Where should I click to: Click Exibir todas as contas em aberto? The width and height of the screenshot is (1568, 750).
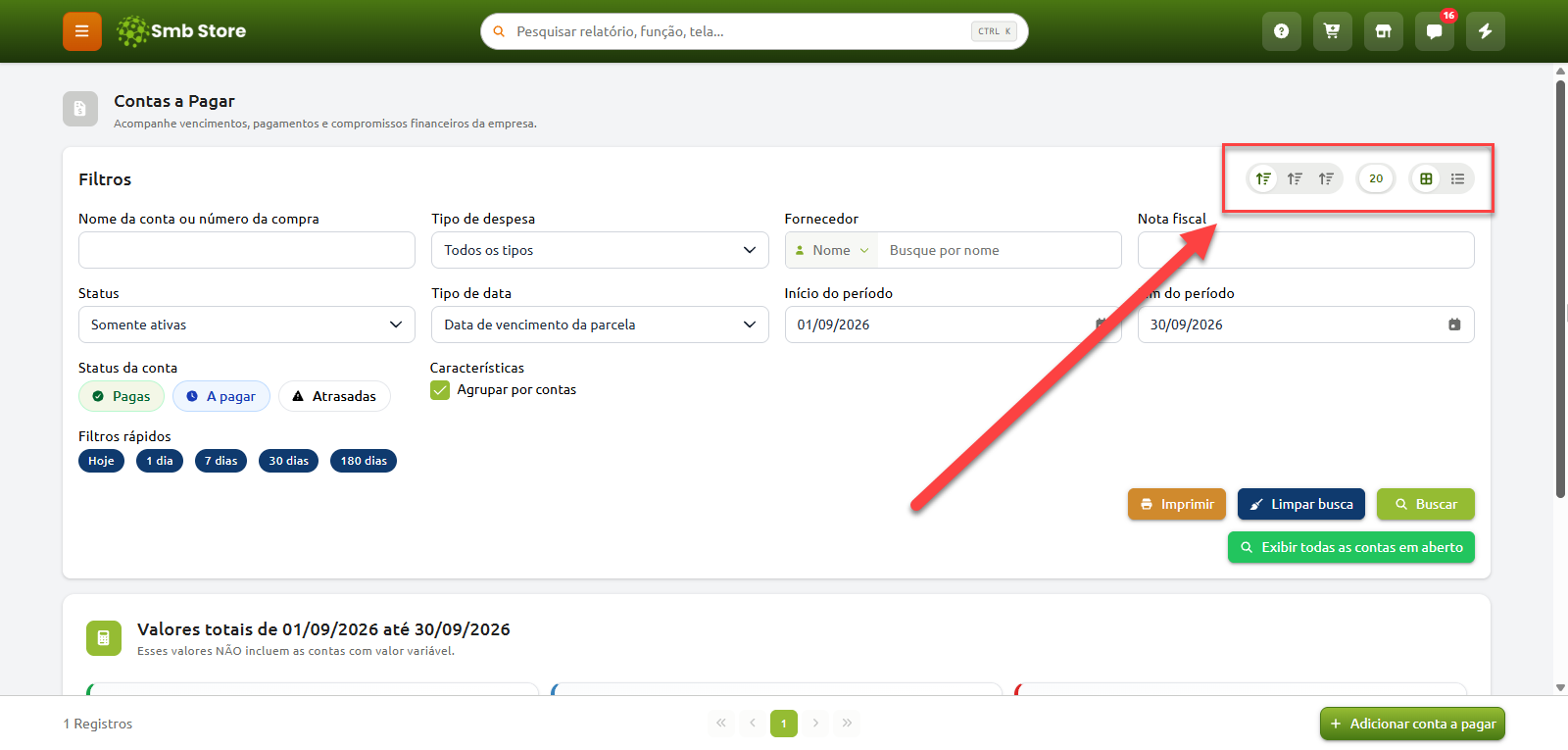pyautogui.click(x=1351, y=547)
